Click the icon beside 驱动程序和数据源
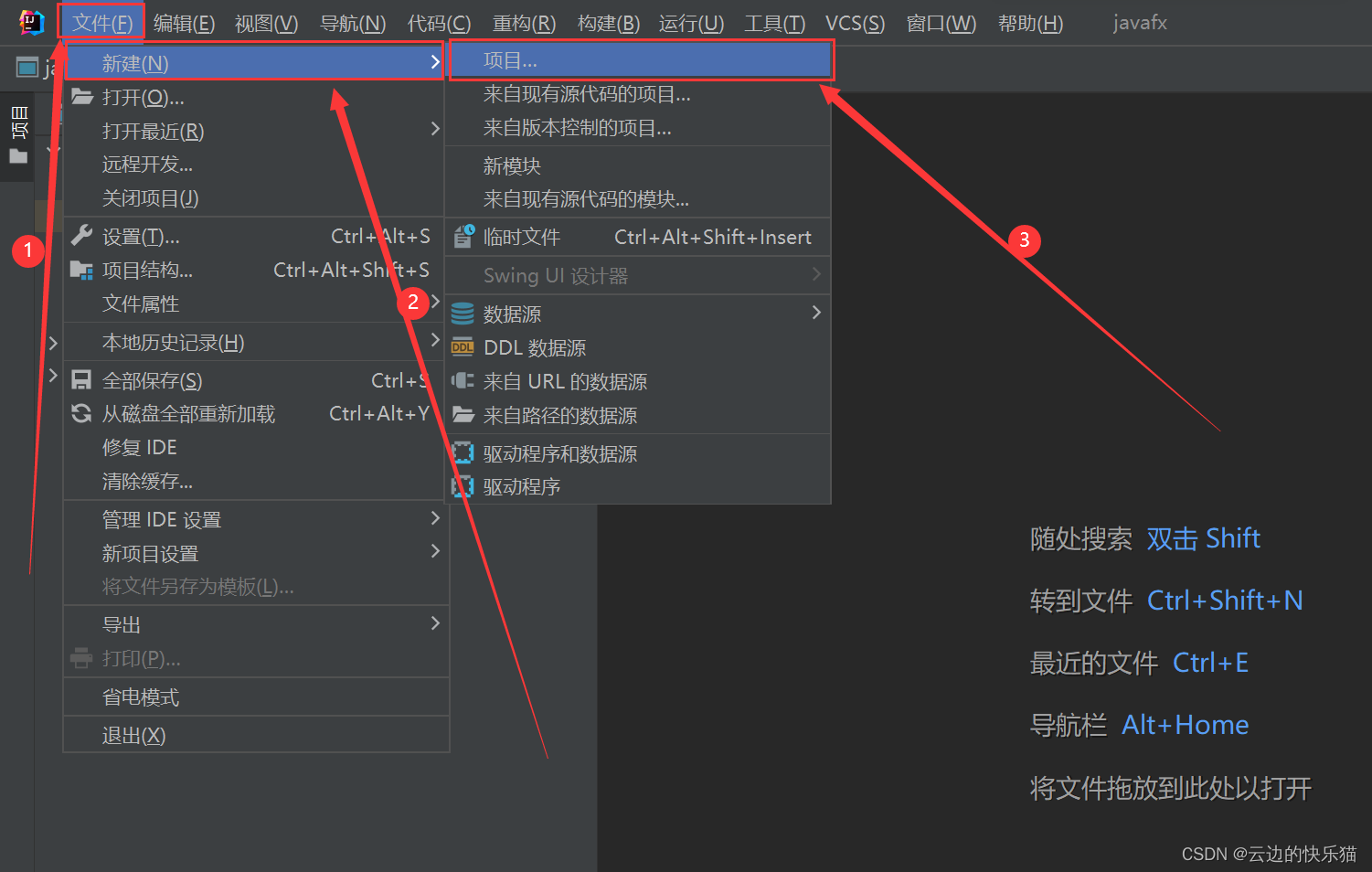The height and width of the screenshot is (872, 1372). coord(463,453)
